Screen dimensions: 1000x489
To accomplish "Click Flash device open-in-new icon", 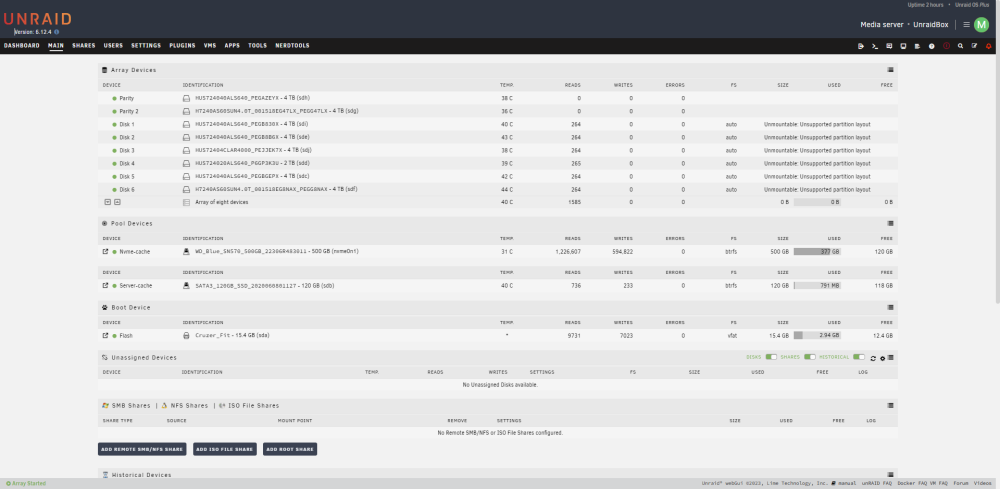I will pyautogui.click(x=105, y=335).
